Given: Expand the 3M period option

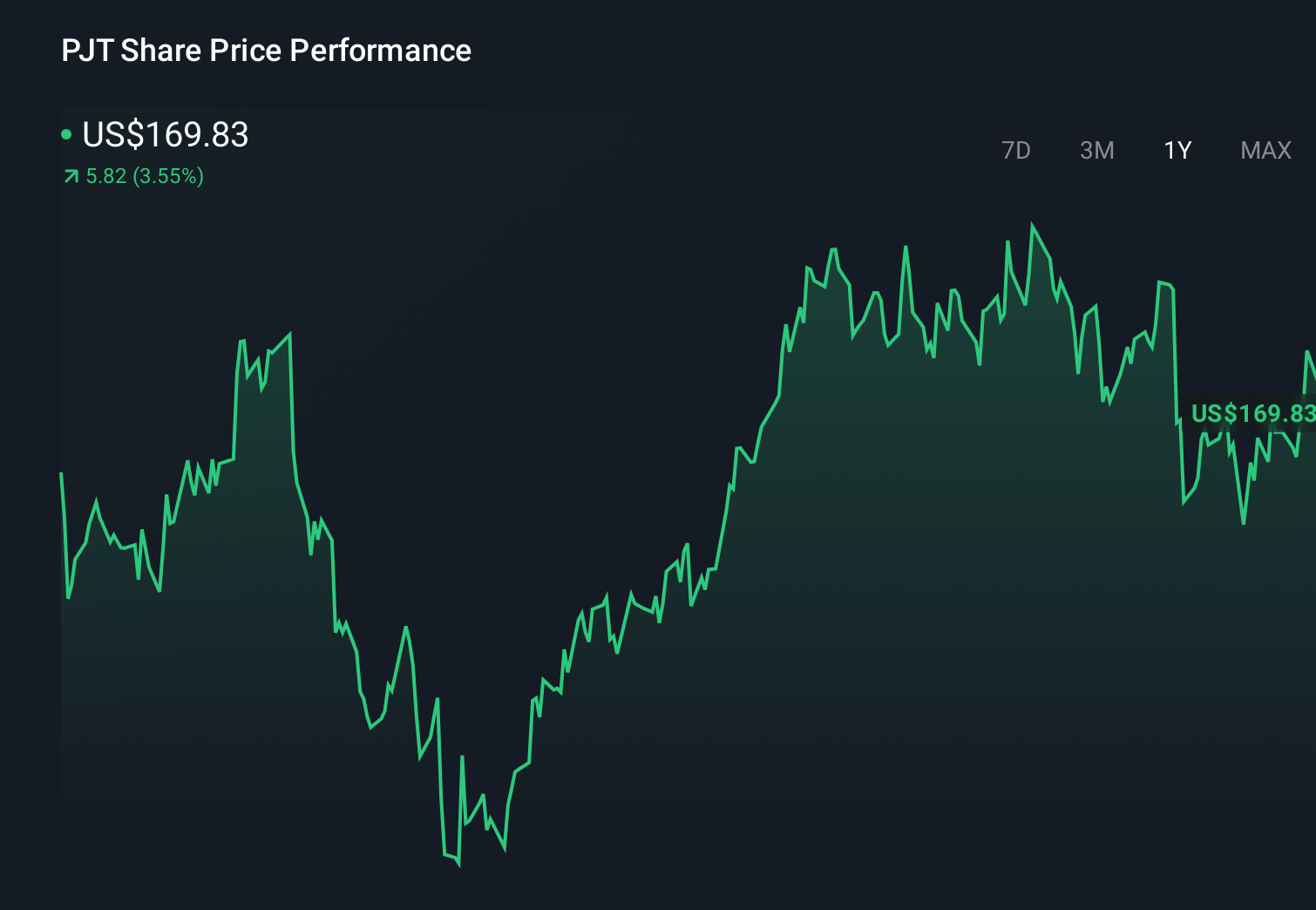Looking at the screenshot, I should pos(1097,150).
